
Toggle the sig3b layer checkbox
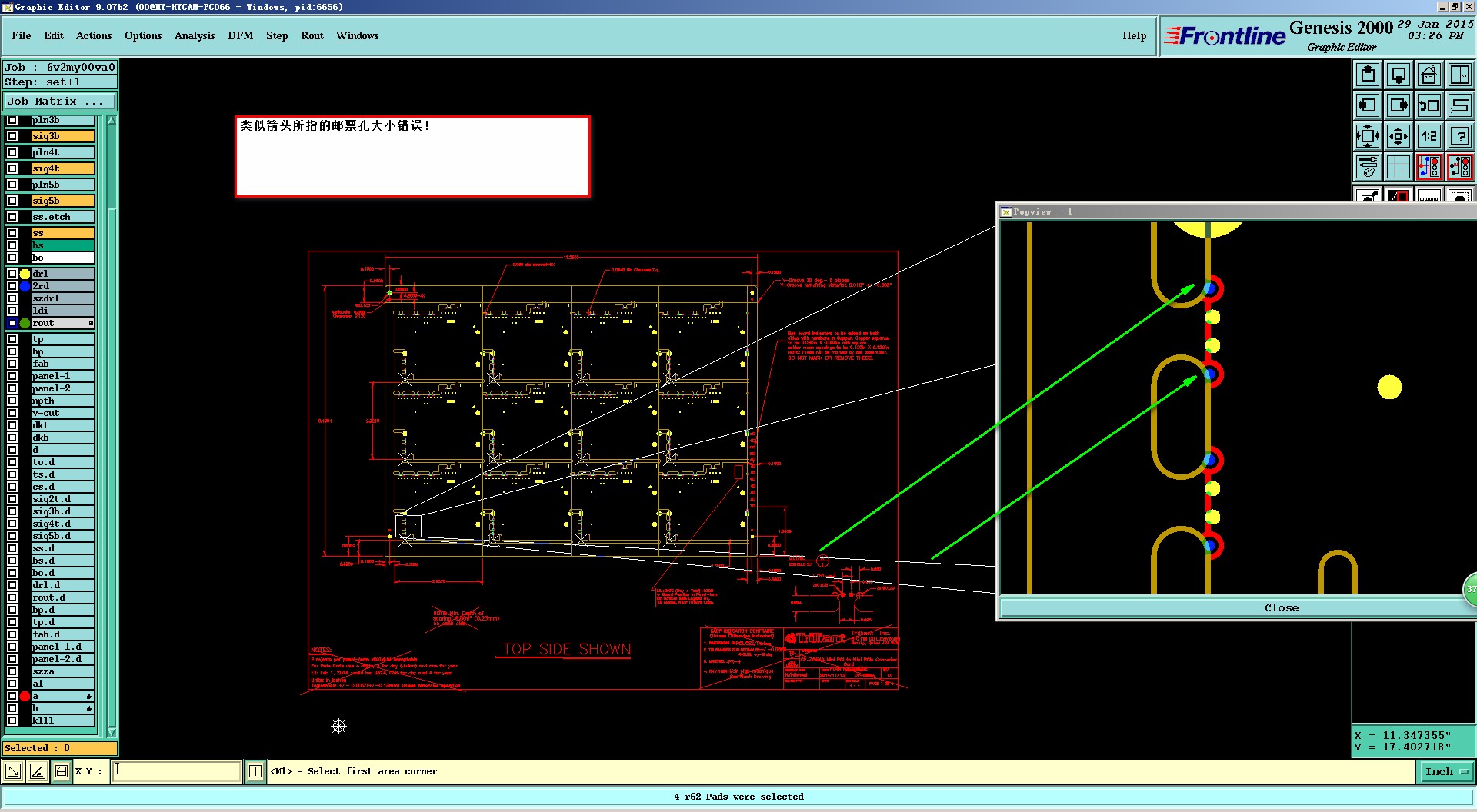12,136
